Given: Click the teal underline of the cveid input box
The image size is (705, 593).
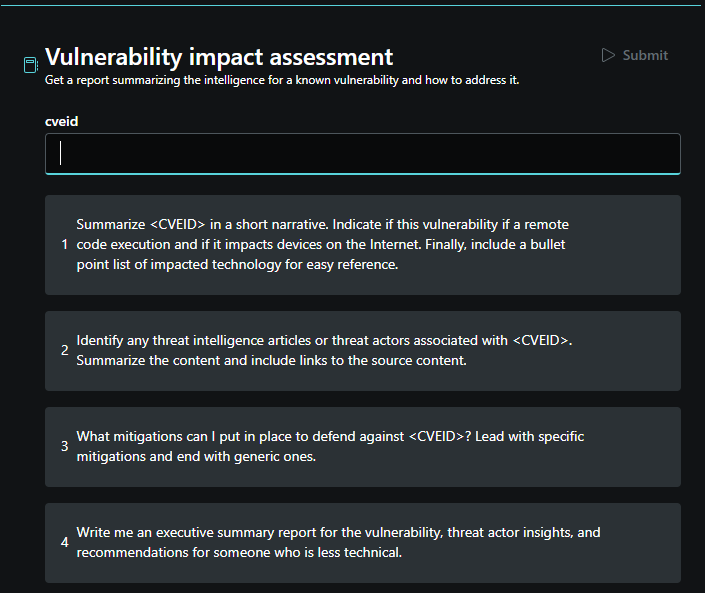Looking at the screenshot, I should (x=363, y=173).
